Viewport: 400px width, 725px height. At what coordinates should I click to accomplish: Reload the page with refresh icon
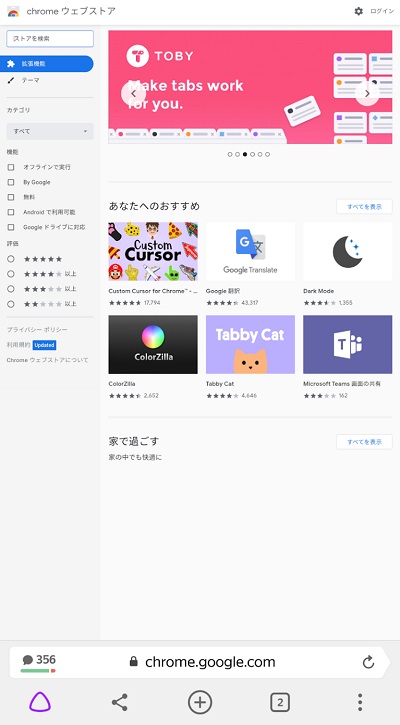368,662
